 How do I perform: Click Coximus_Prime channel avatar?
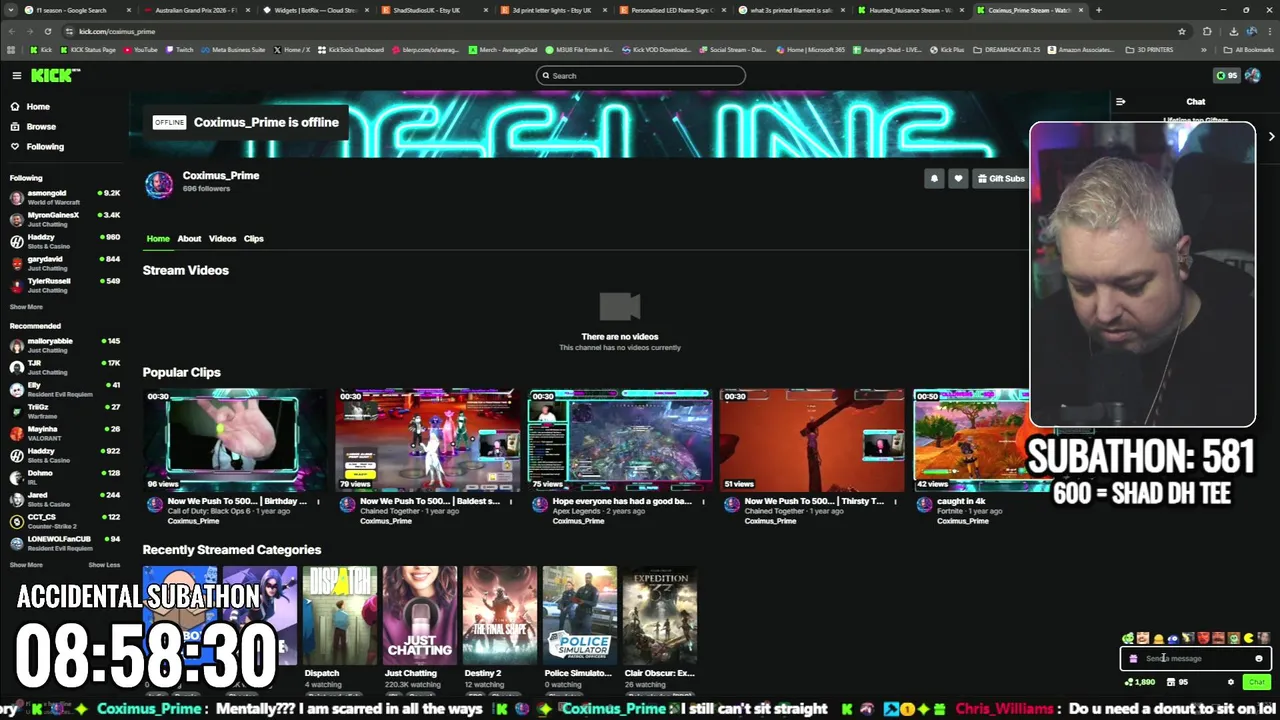coord(159,185)
